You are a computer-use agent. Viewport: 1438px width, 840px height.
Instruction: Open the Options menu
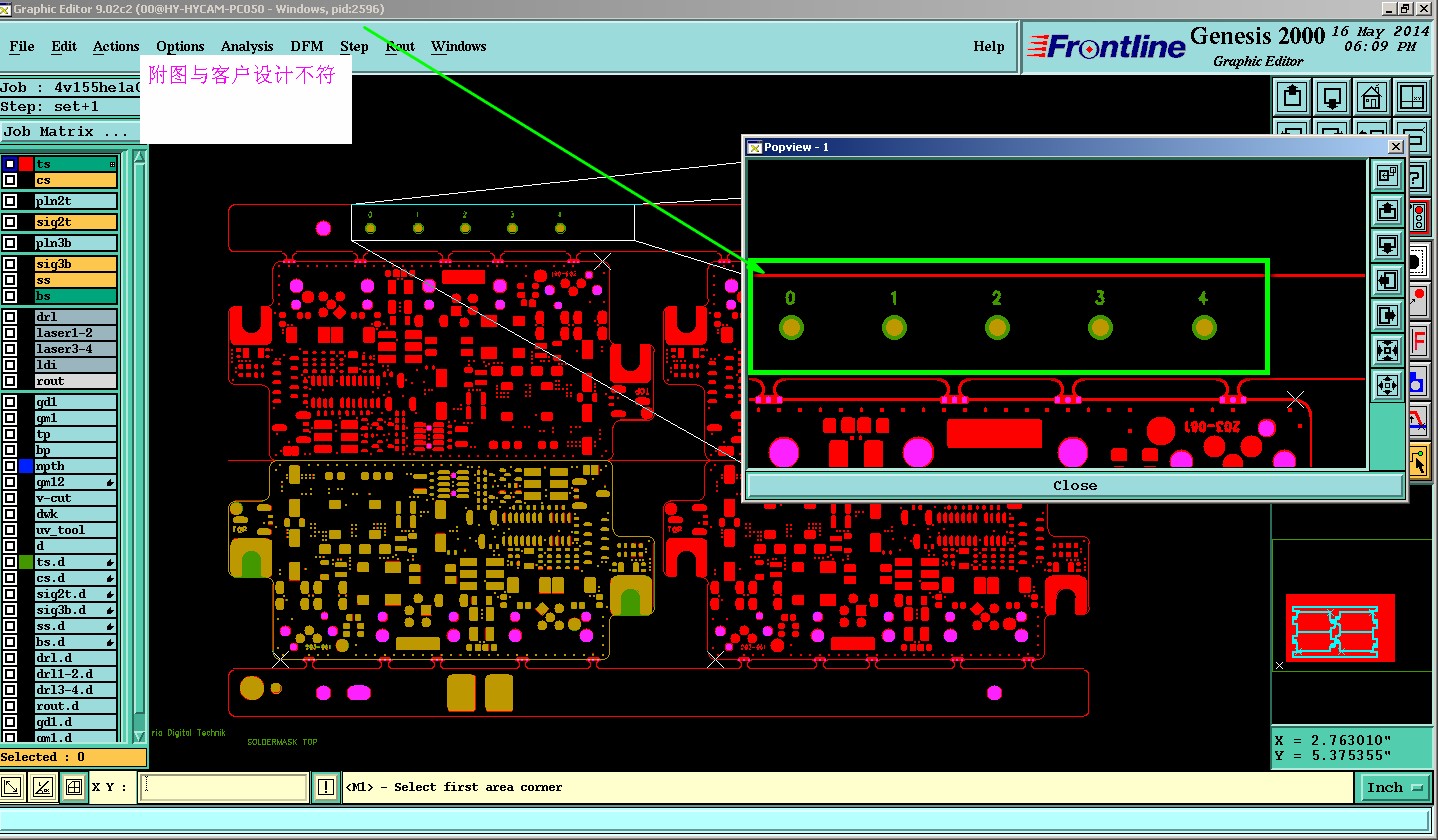click(180, 46)
